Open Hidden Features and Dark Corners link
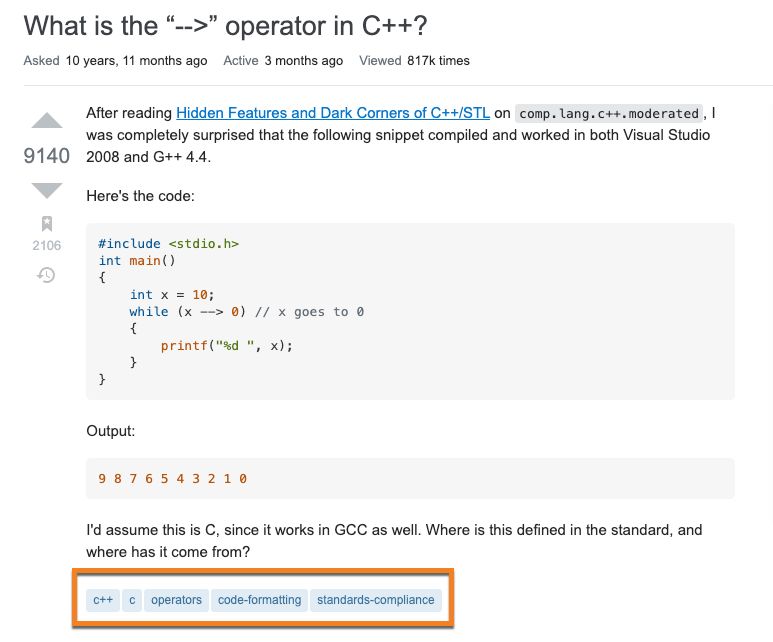The width and height of the screenshot is (773, 642). click(333, 113)
